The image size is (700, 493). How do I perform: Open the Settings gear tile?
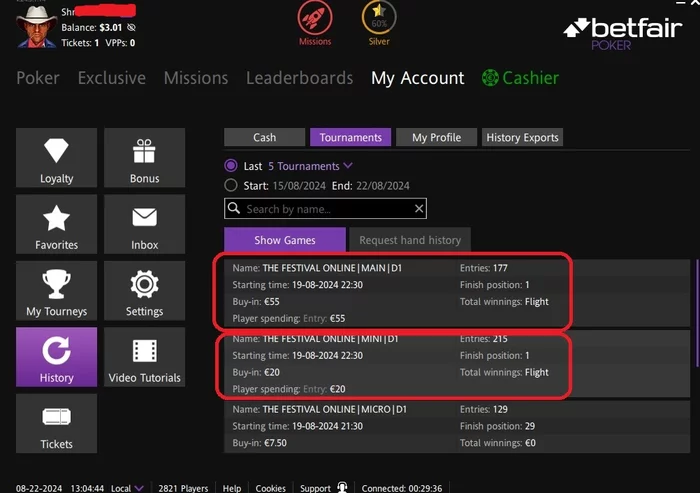(x=144, y=291)
